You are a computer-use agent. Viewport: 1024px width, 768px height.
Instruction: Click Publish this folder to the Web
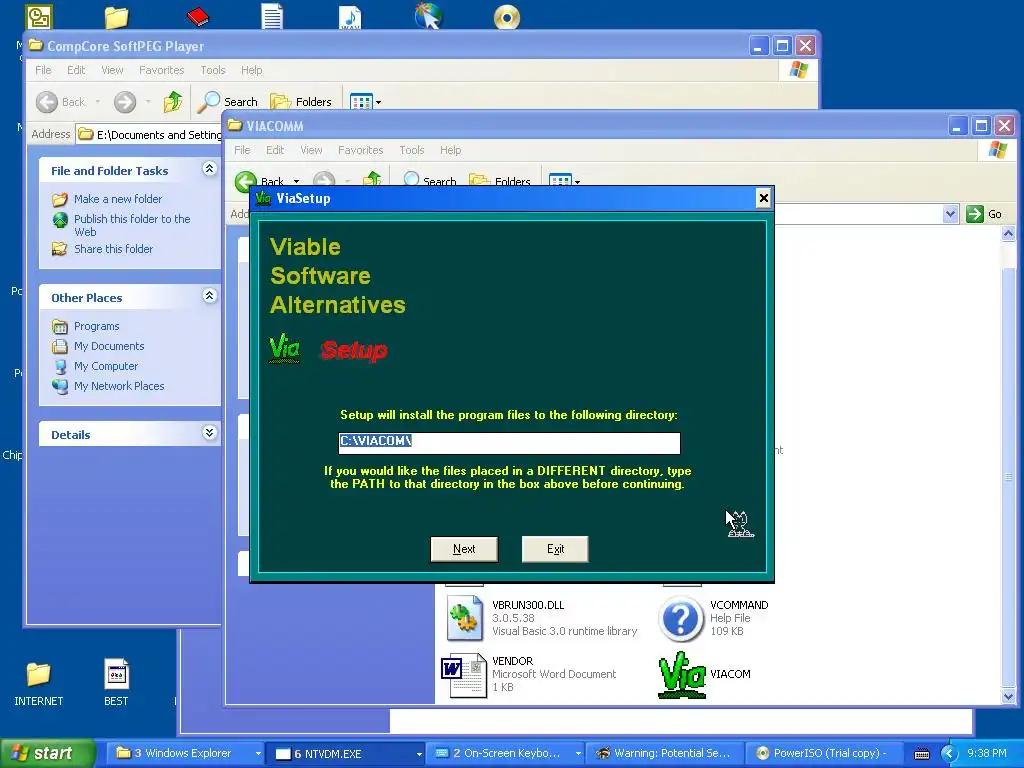point(132,225)
